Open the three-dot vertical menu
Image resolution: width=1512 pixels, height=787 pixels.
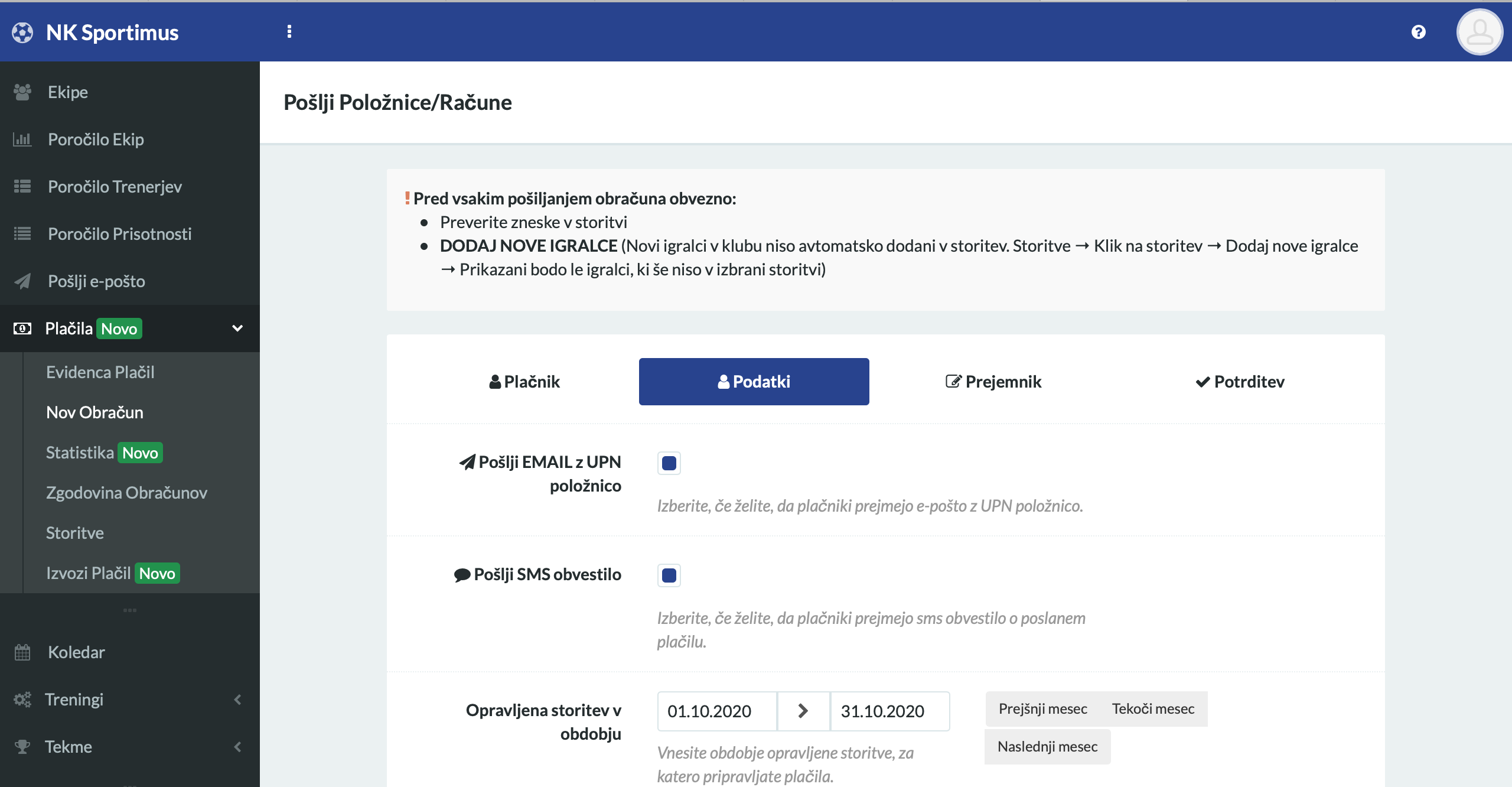pyautogui.click(x=289, y=32)
